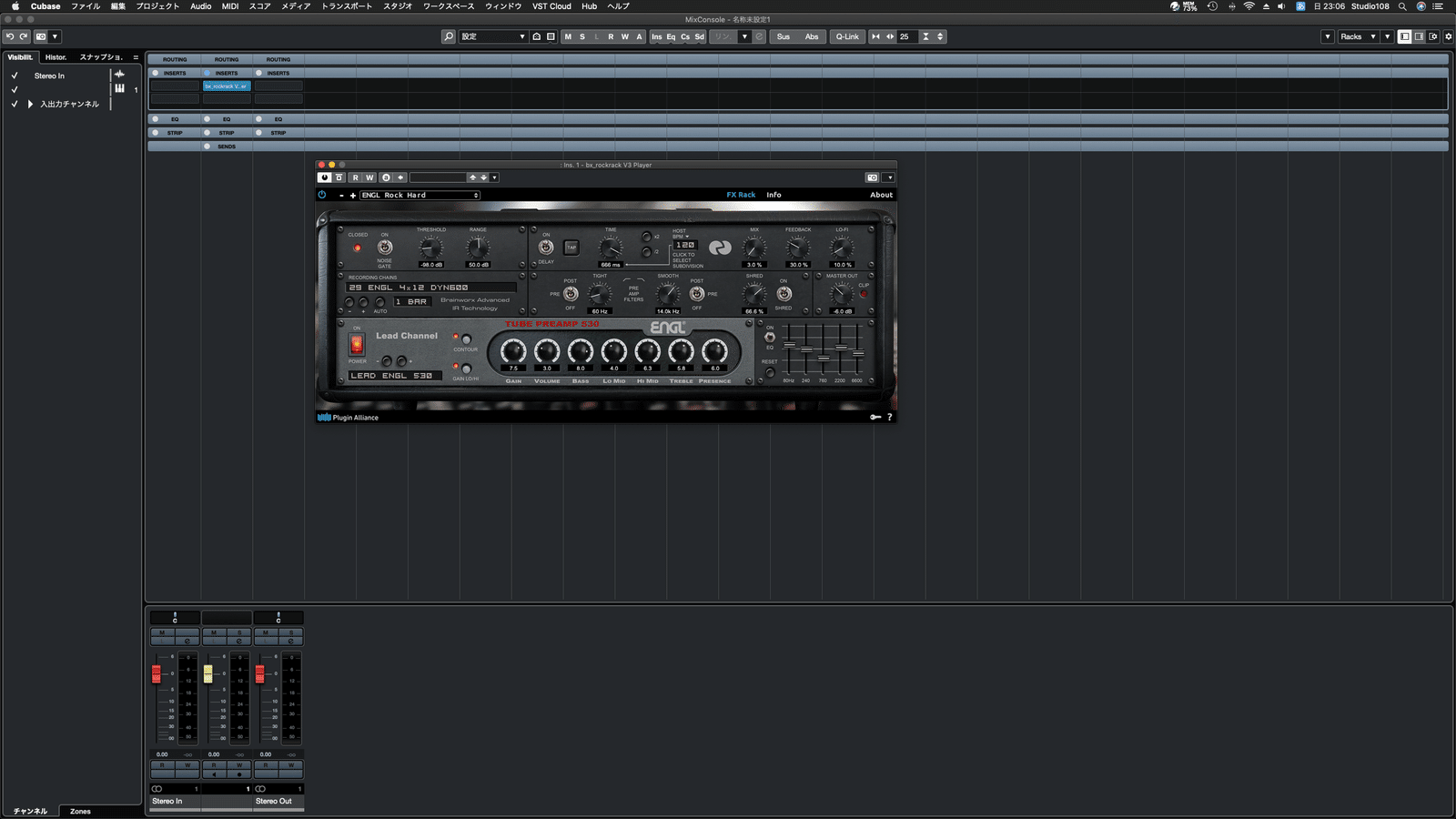Image resolution: width=1456 pixels, height=819 pixels.
Task: Open the 設定 configuration dropdown
Action: pyautogui.click(x=493, y=36)
